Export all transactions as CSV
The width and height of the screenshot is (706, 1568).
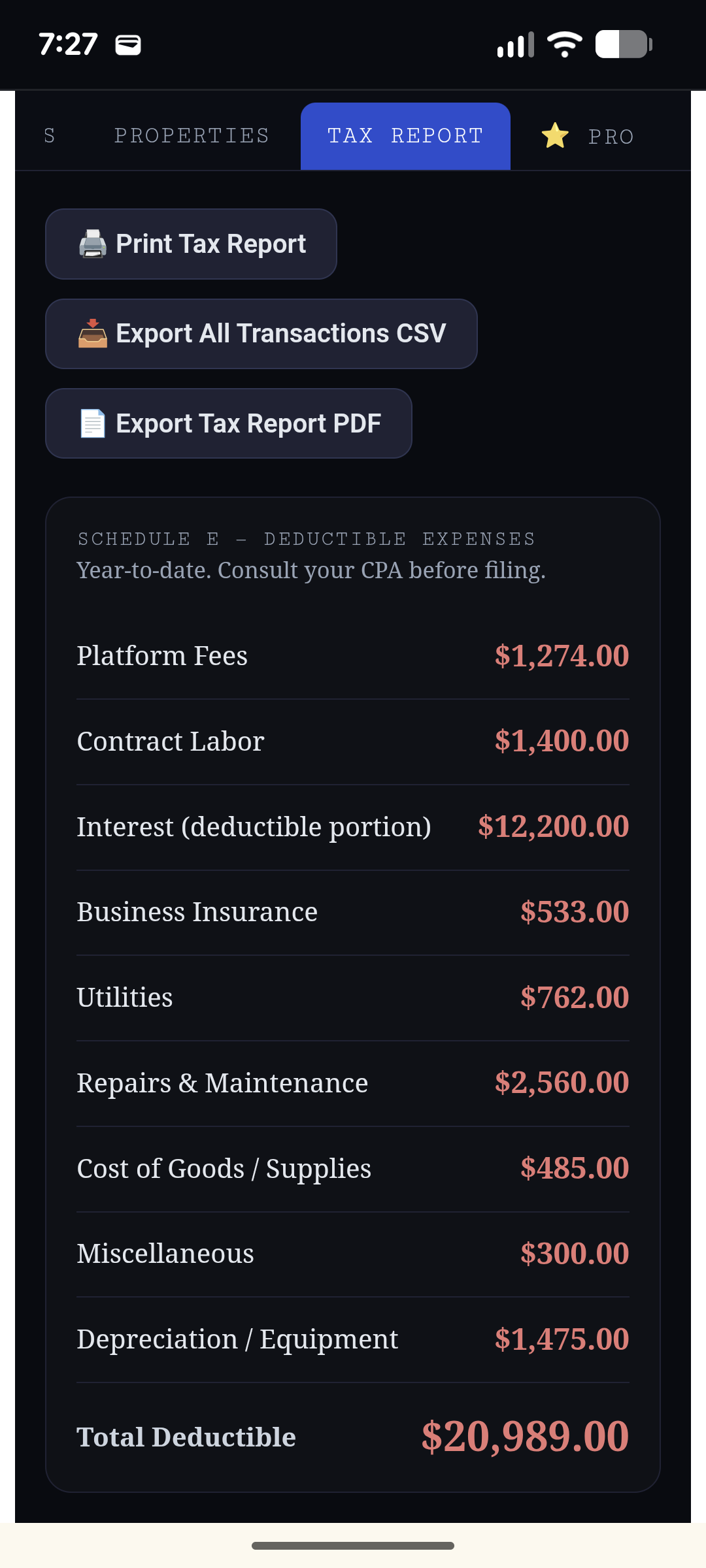point(261,334)
